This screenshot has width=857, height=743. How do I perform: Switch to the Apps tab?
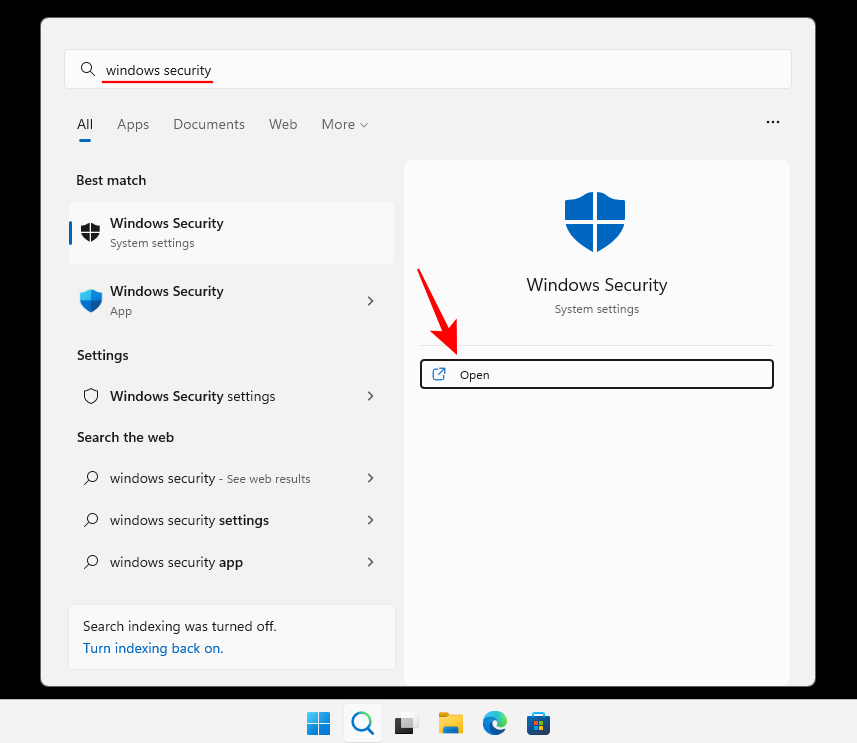point(132,124)
